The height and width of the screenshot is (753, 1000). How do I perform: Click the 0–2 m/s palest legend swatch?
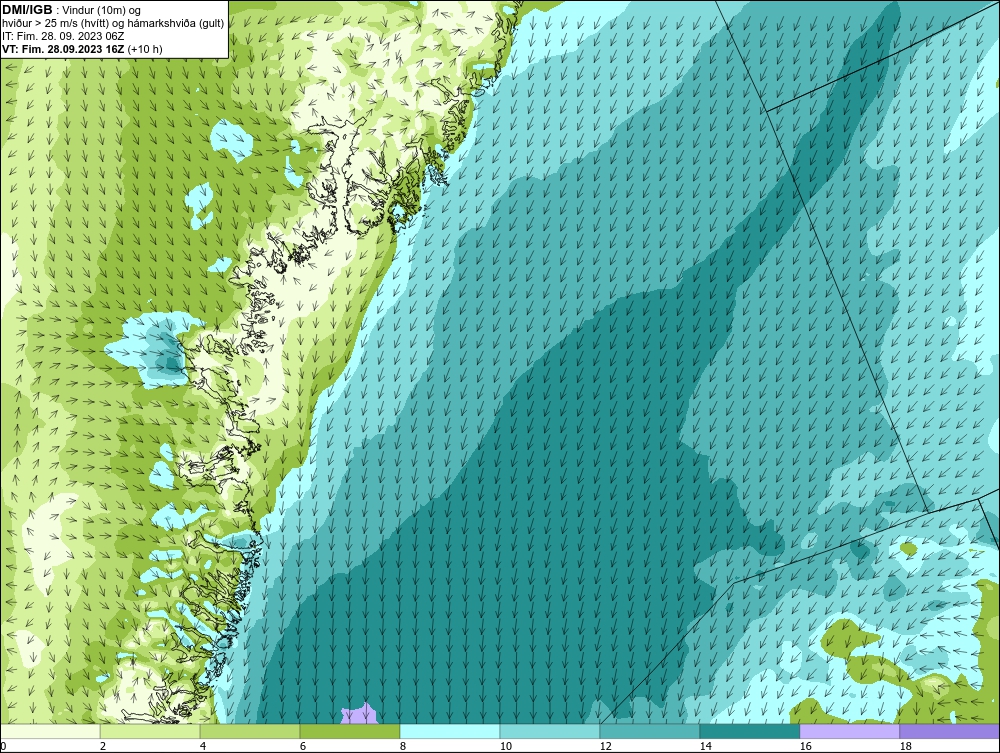pos(50,731)
